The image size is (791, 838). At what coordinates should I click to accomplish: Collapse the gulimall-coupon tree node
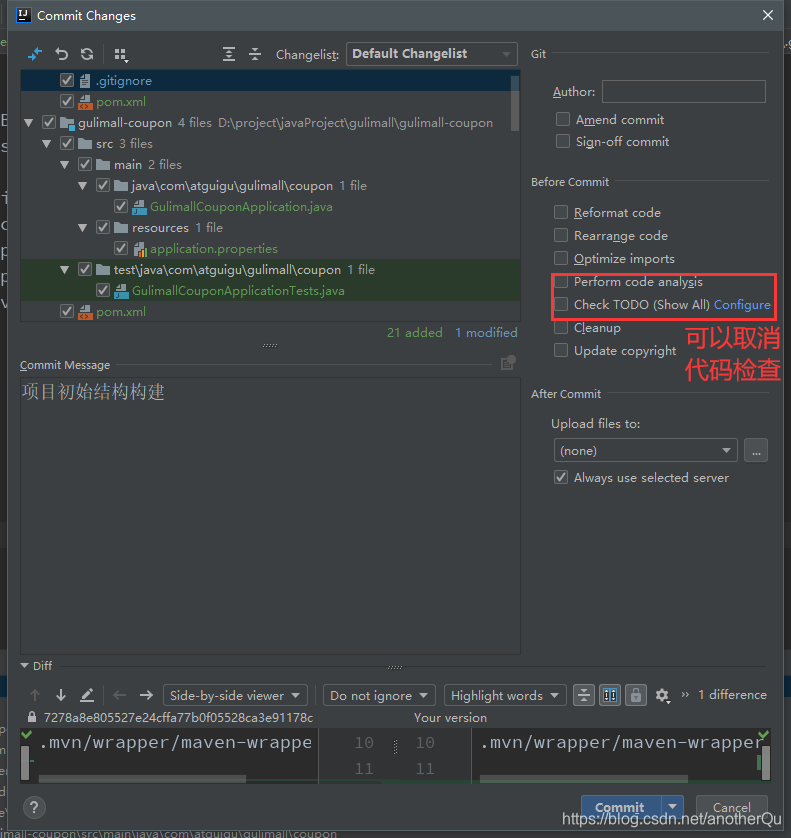[x=29, y=123]
